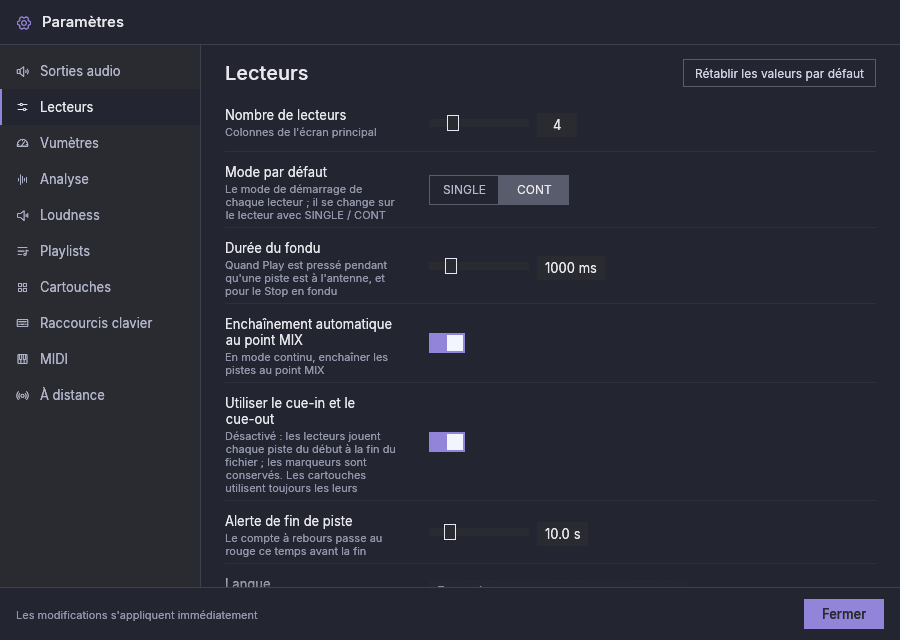Click the gauge icon for Vumètres

(22, 143)
